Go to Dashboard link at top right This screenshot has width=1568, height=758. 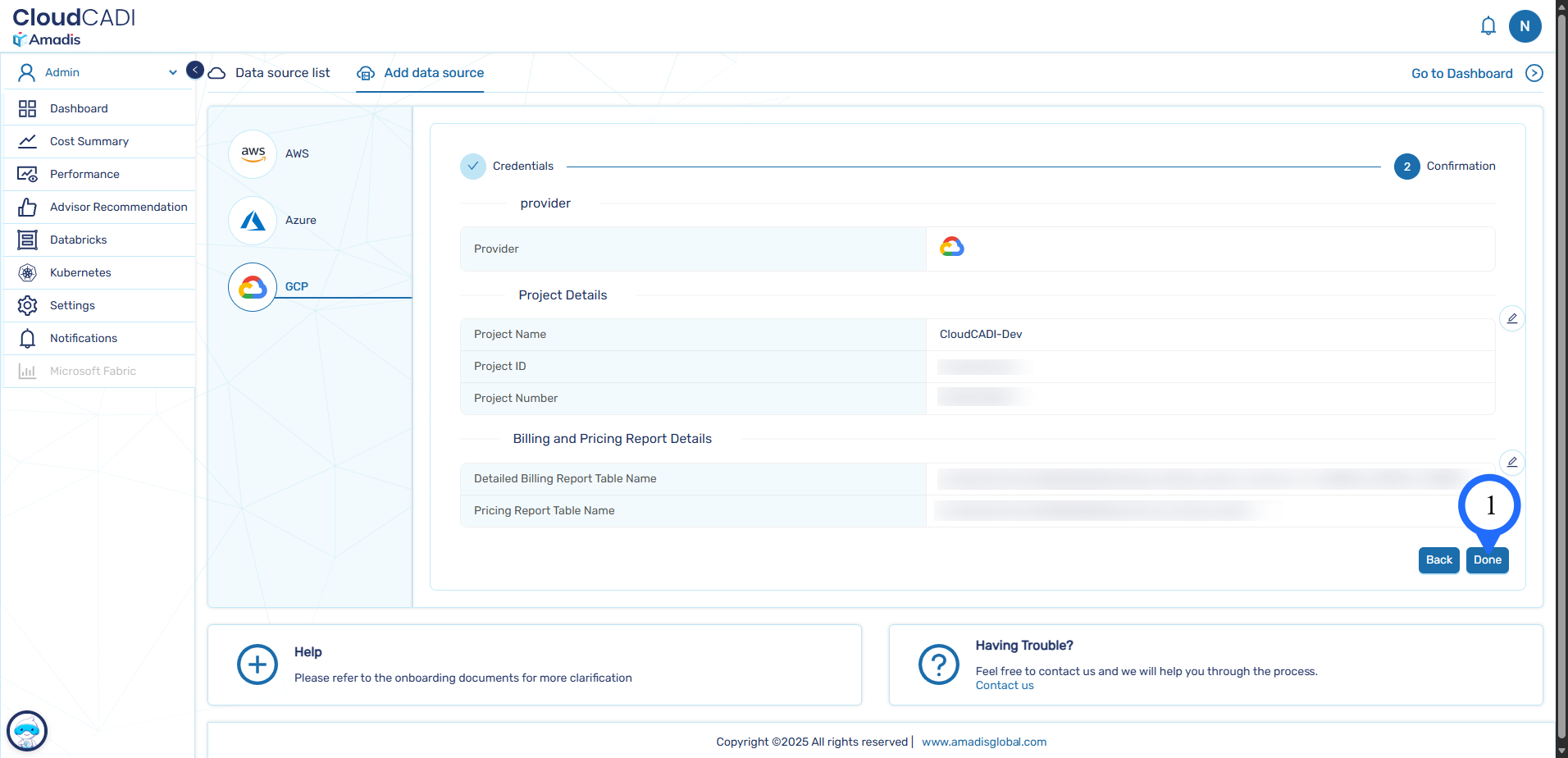click(x=1461, y=74)
